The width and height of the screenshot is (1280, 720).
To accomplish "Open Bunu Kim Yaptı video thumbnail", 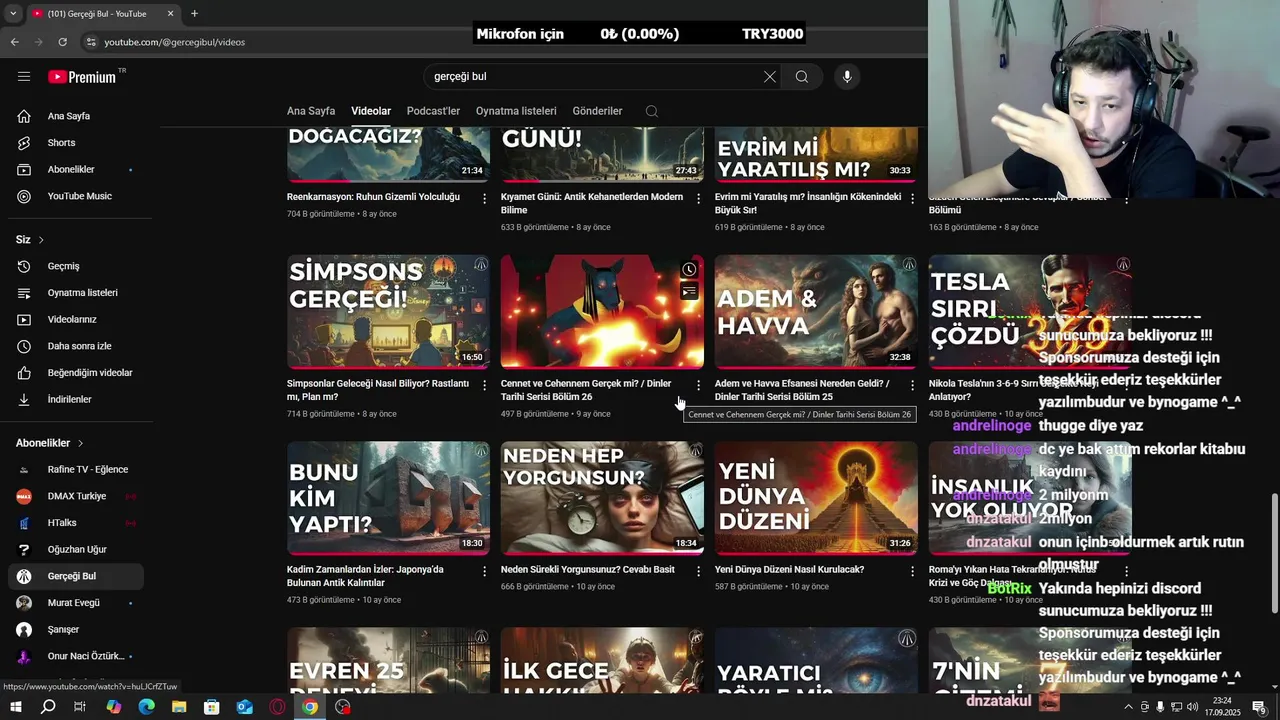I will (x=388, y=498).
